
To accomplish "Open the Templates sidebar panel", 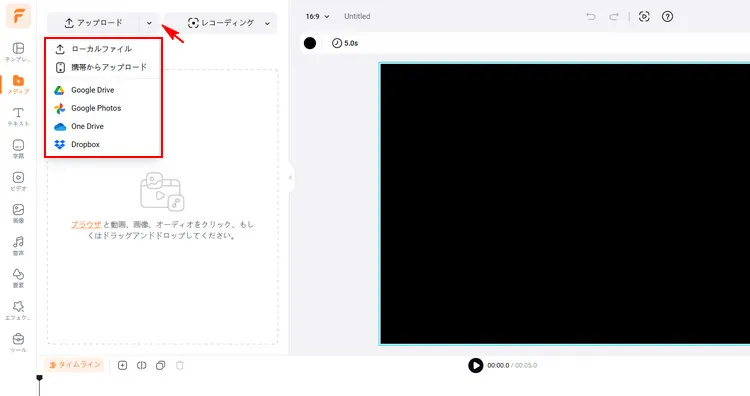I will [x=18, y=52].
